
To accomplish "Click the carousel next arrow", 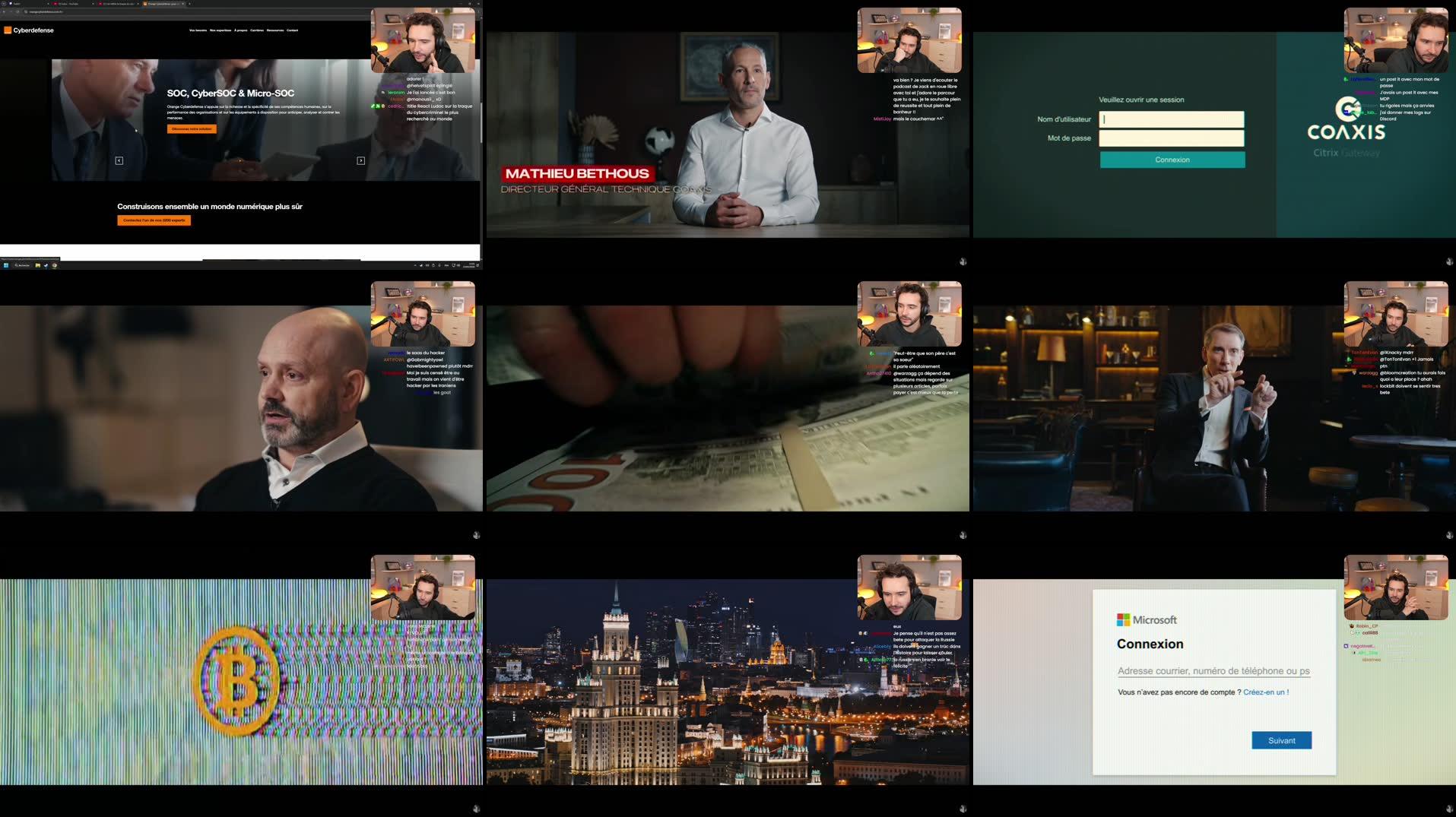I will (360, 160).
